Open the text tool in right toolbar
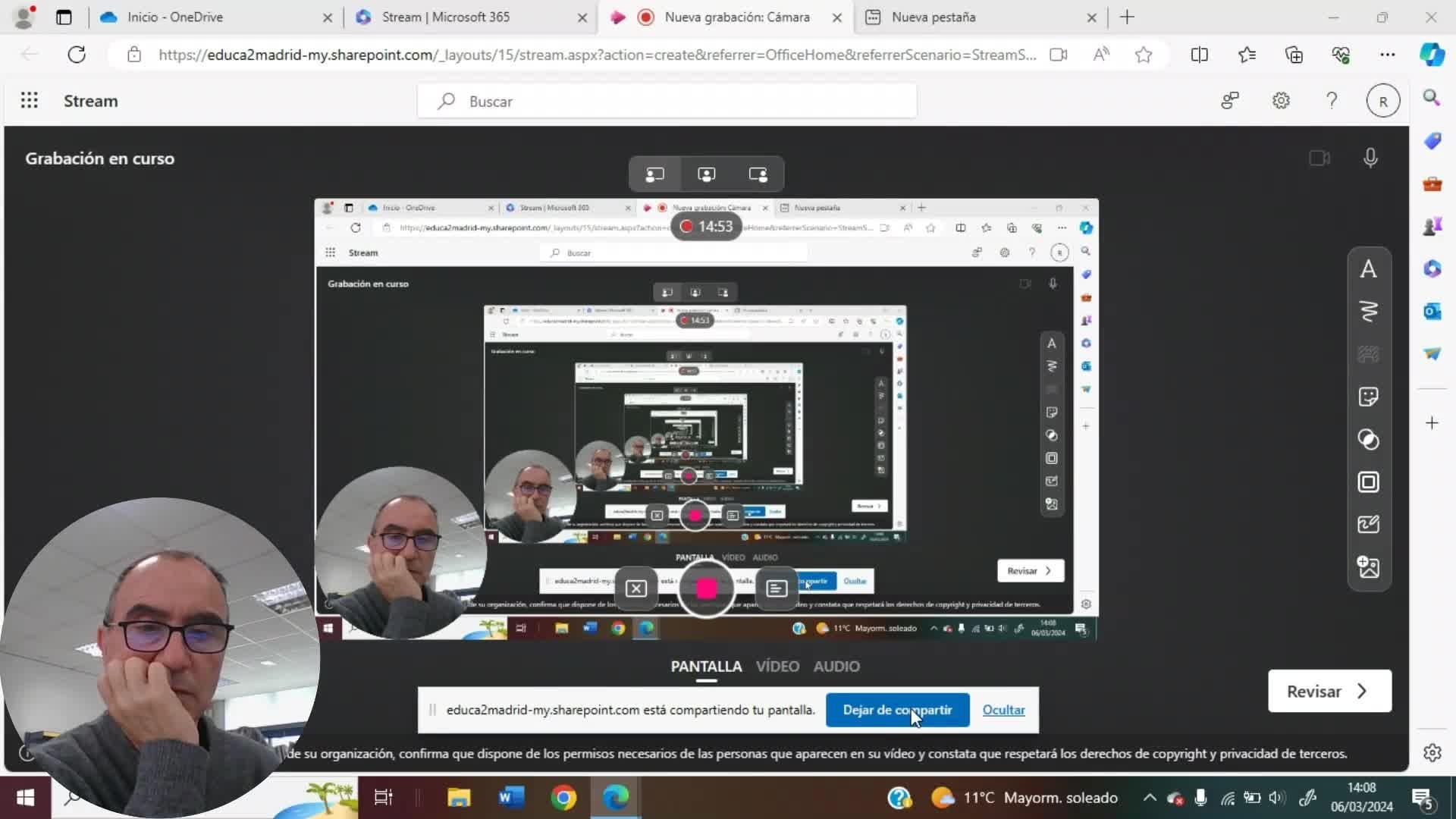 pos(1368,269)
